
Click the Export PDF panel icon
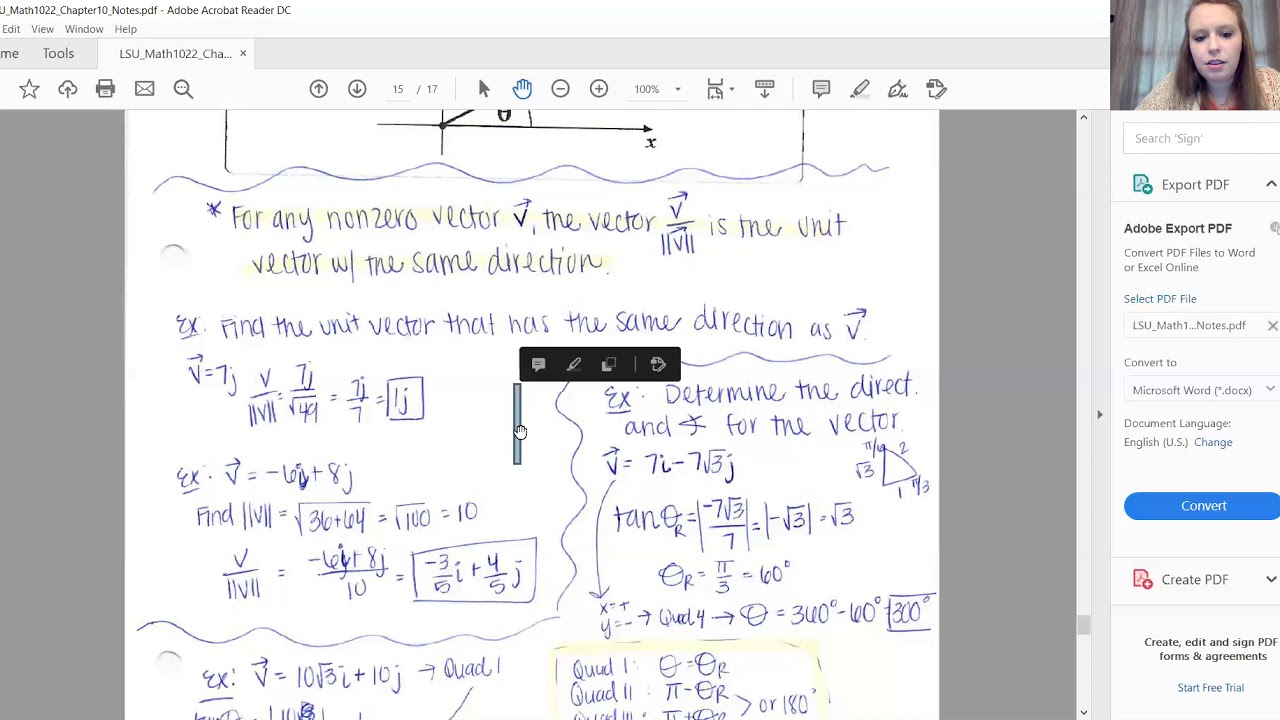click(1142, 184)
